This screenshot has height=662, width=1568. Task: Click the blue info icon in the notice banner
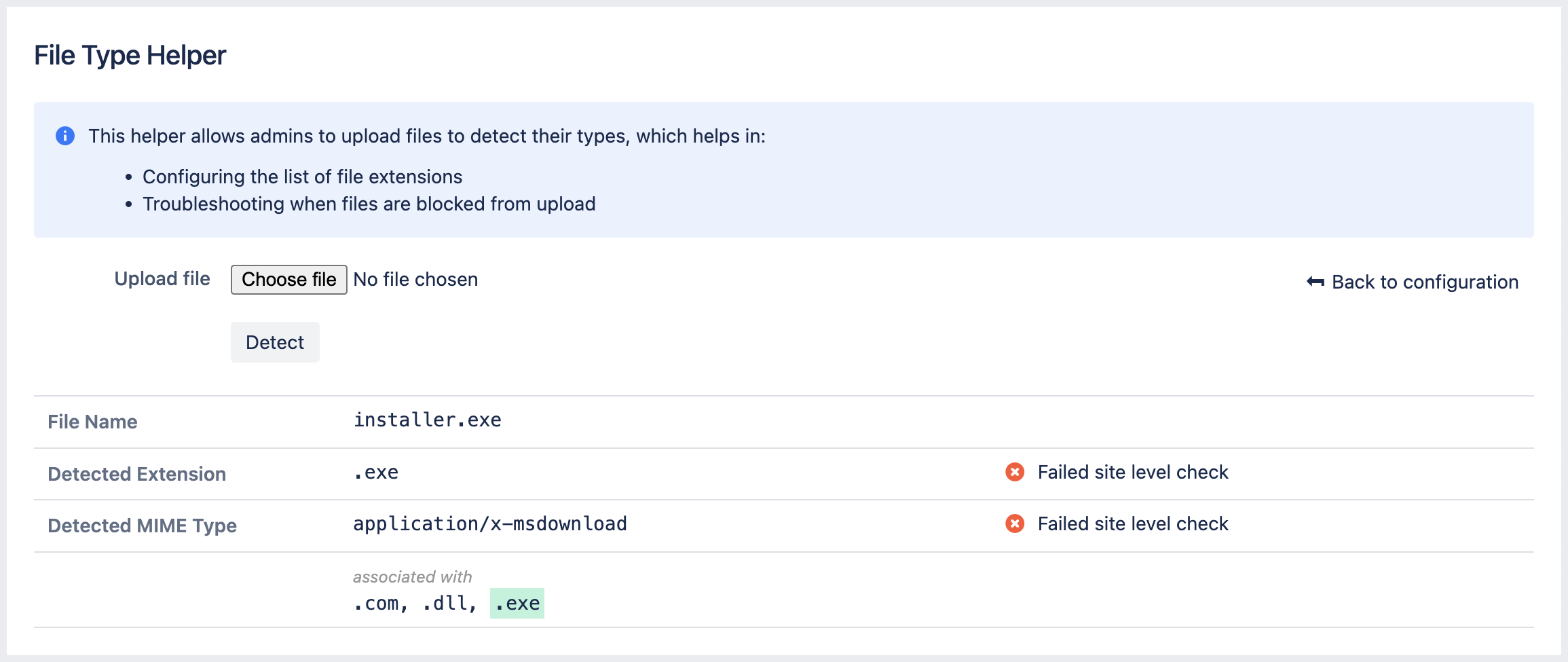[x=65, y=136]
